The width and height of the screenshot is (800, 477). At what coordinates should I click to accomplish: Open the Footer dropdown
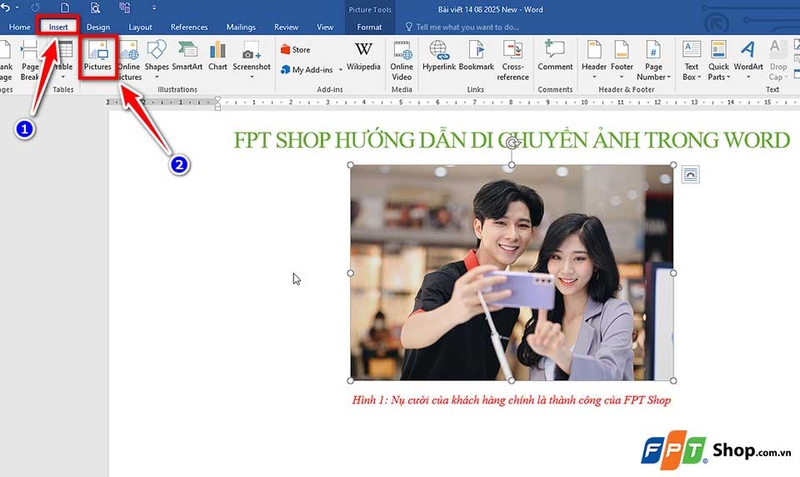(622, 60)
